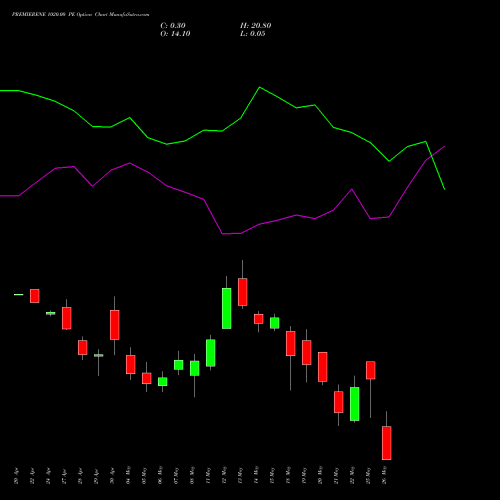500x500 pixels.
Task: Click the 12 May date label
Action: pos(225,476)
